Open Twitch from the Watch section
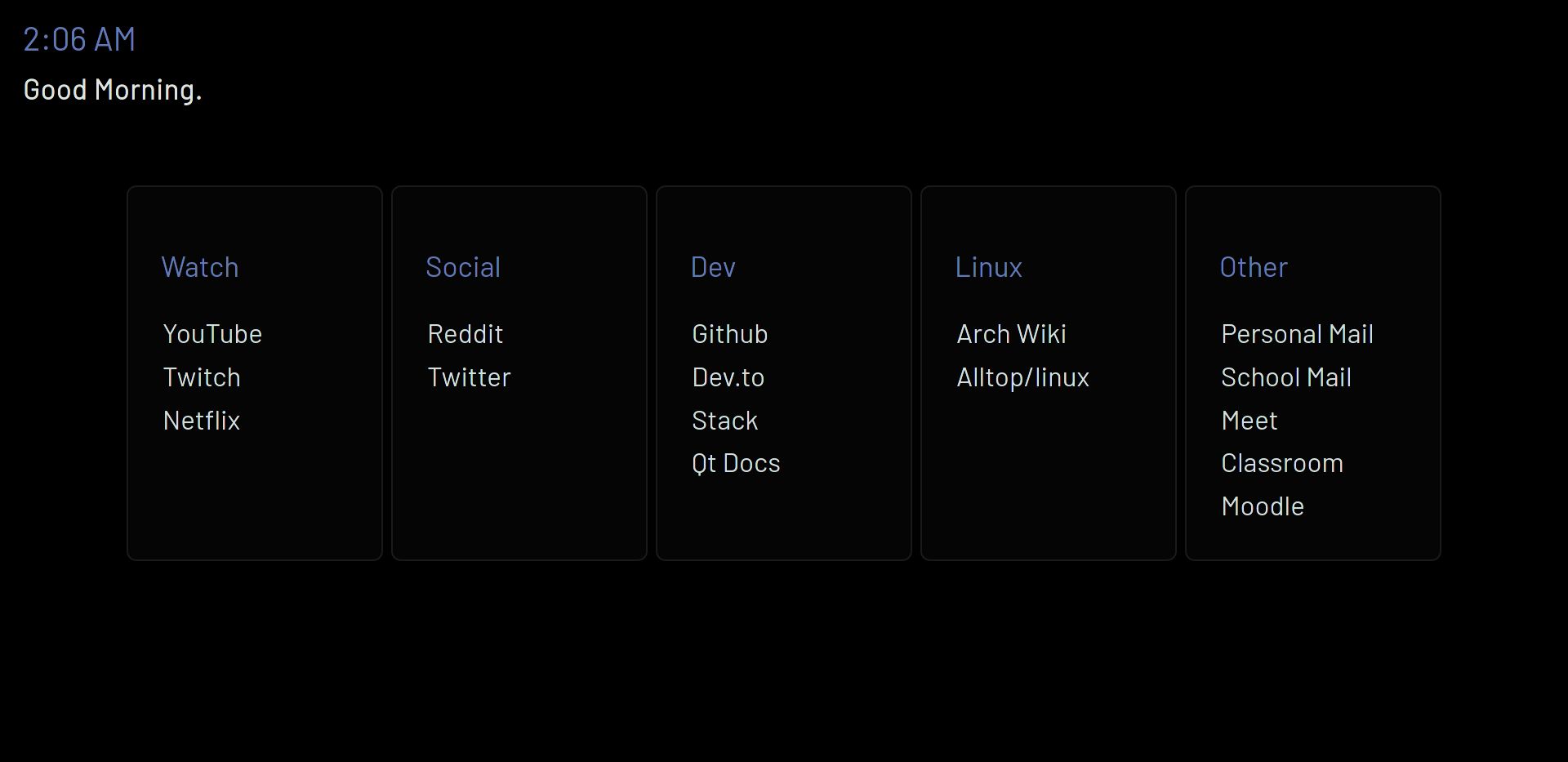 tap(202, 377)
